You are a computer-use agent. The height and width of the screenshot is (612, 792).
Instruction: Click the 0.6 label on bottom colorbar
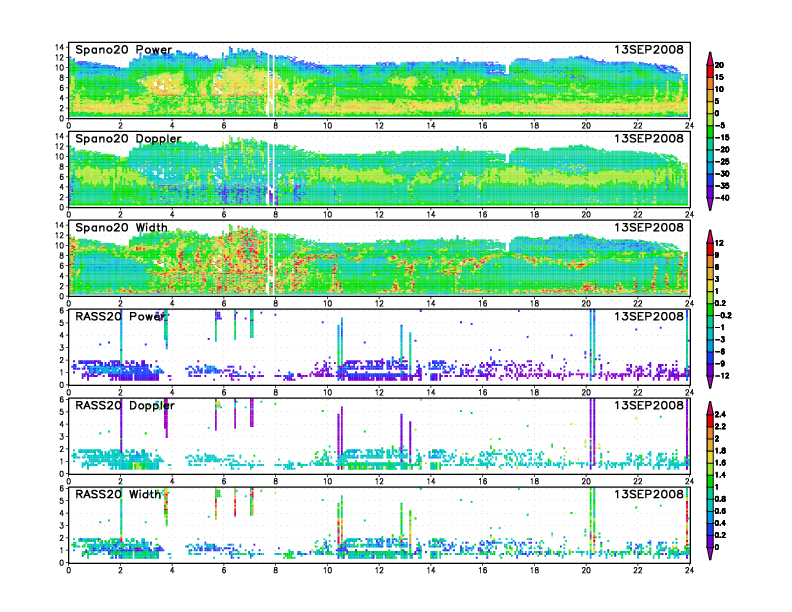(721, 511)
